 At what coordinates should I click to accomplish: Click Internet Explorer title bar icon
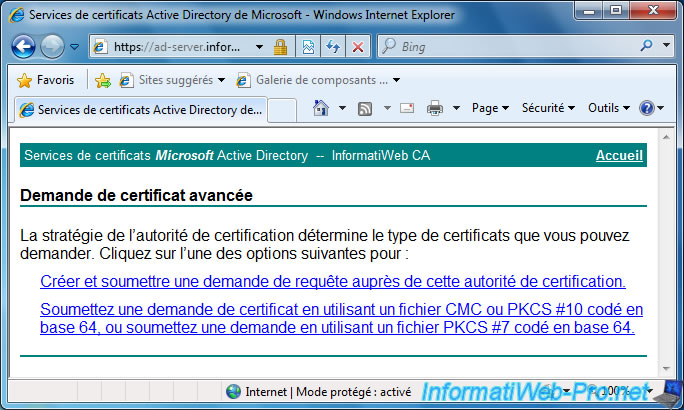[17, 15]
